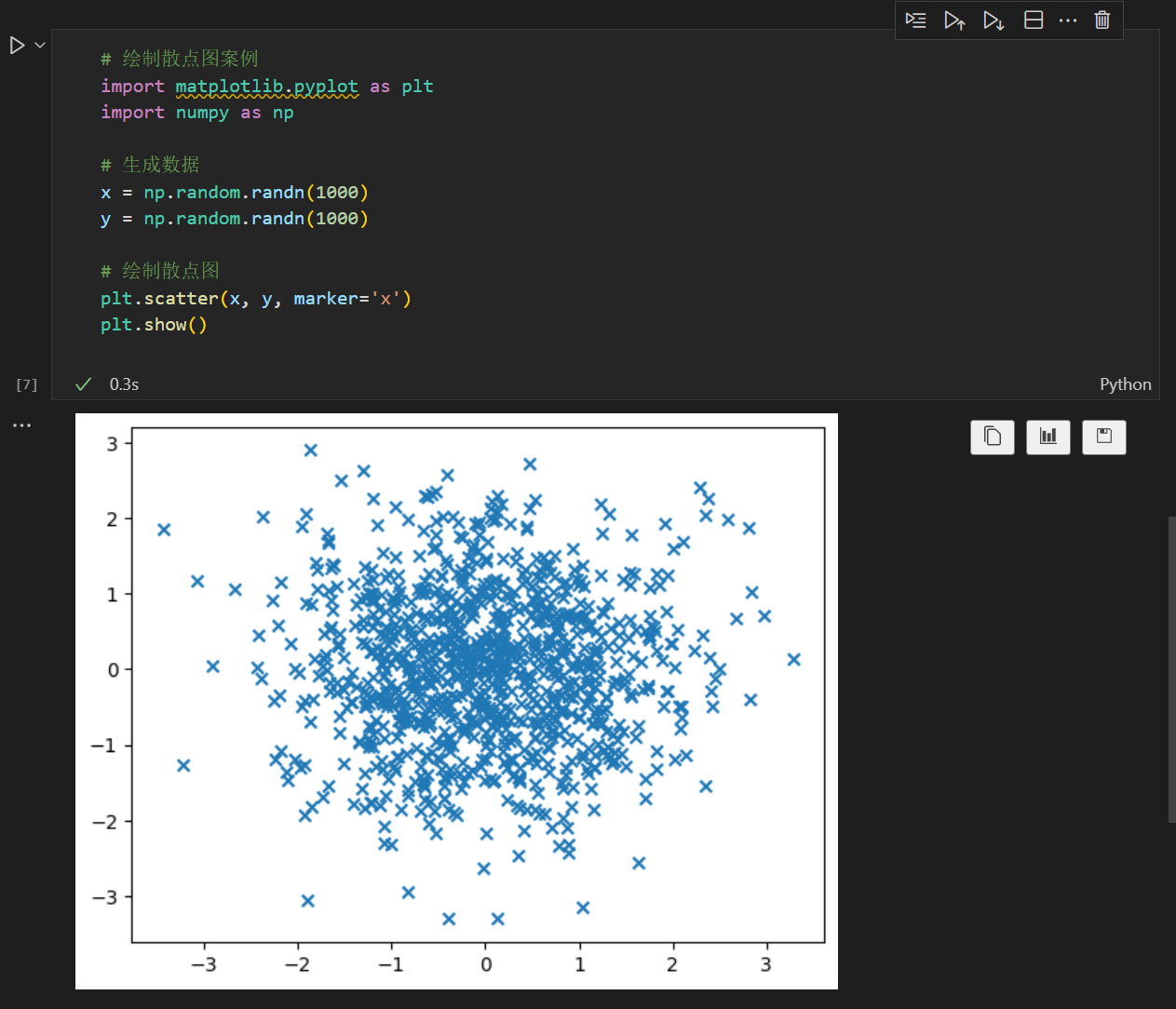Run the cell with the play button
The image size is (1176, 1009).
click(x=17, y=46)
